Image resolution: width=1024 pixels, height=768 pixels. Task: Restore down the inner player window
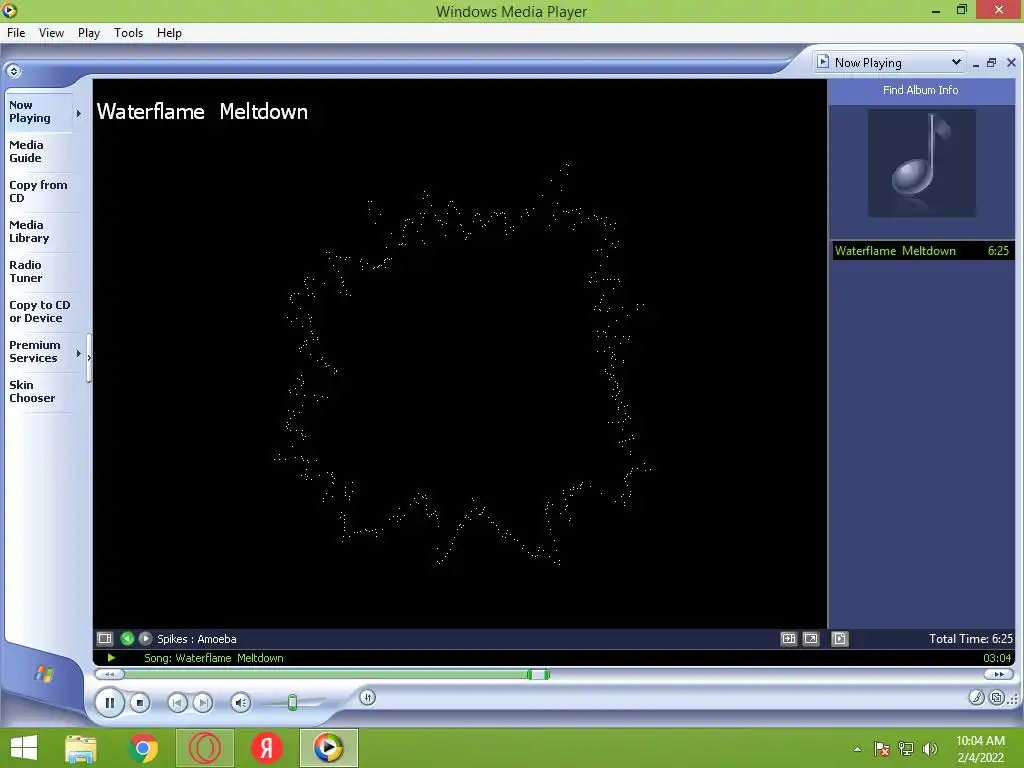coord(991,63)
